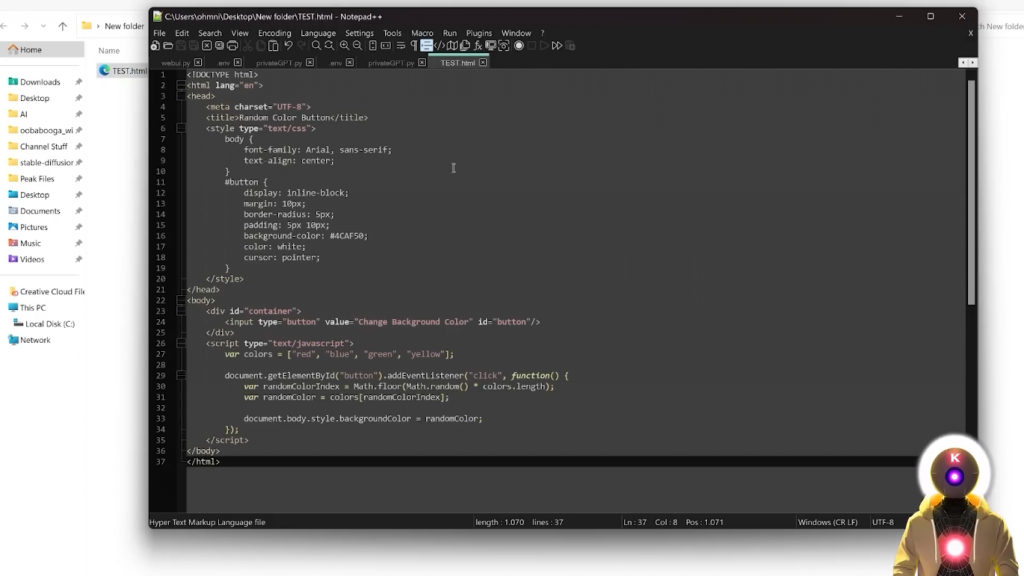The height and width of the screenshot is (576, 1024).
Task: Unpin Downloads using its pin icon
Action: point(78,82)
